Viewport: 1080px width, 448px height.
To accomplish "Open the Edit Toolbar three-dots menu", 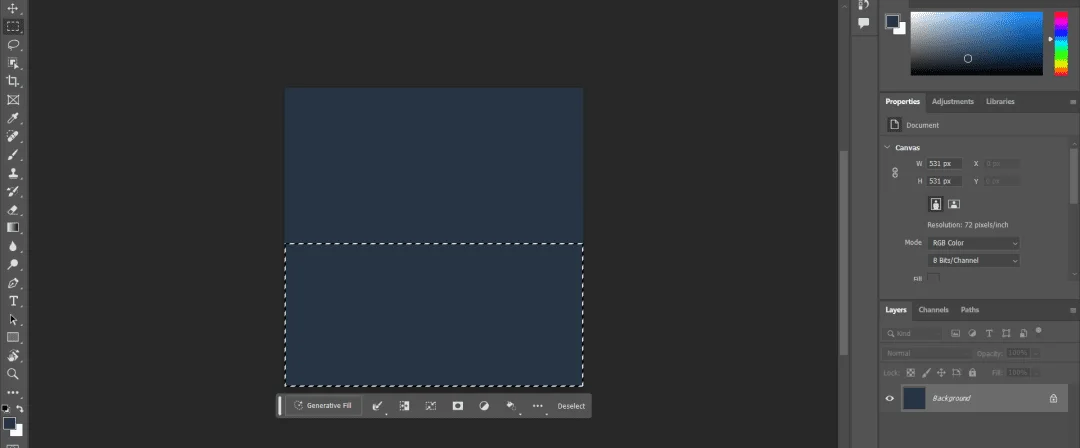I will click(x=12, y=392).
